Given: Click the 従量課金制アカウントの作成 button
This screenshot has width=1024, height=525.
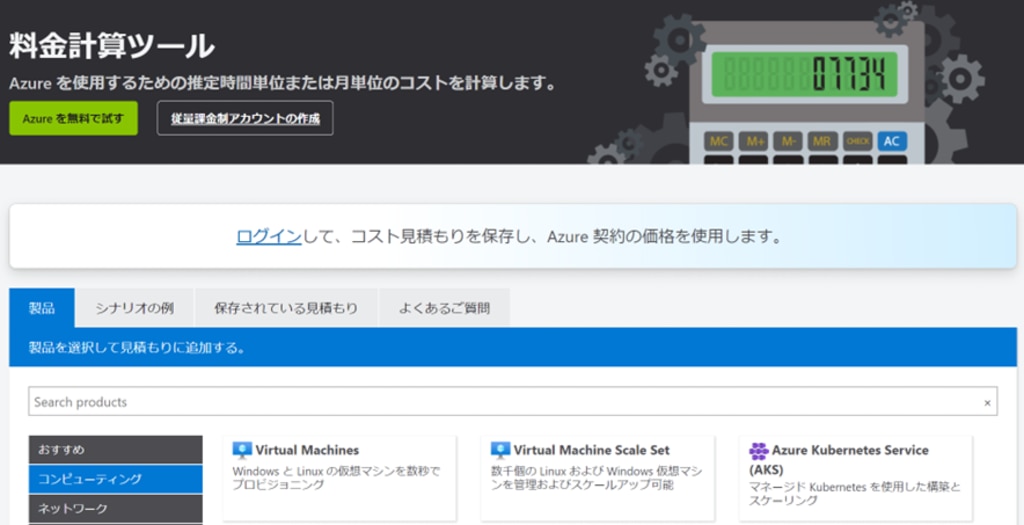Looking at the screenshot, I should pos(245,118).
